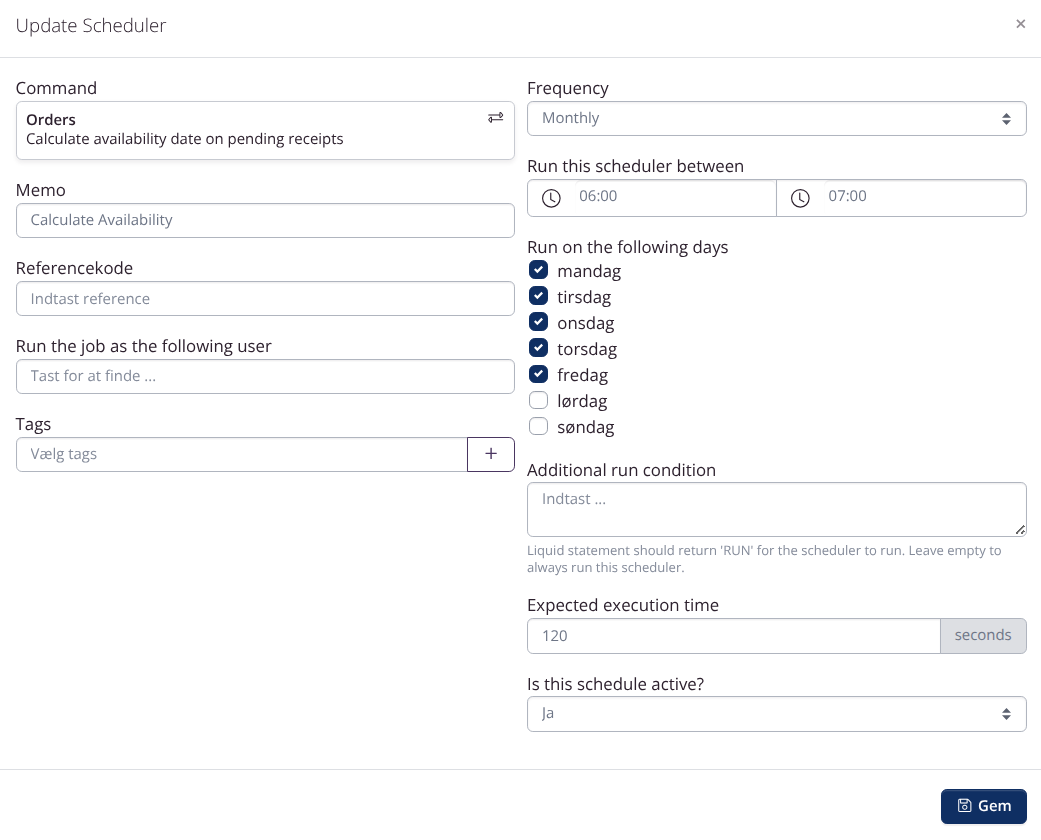Image resolution: width=1041 pixels, height=840 pixels.
Task: Click the fredag label text
Action: (582, 375)
